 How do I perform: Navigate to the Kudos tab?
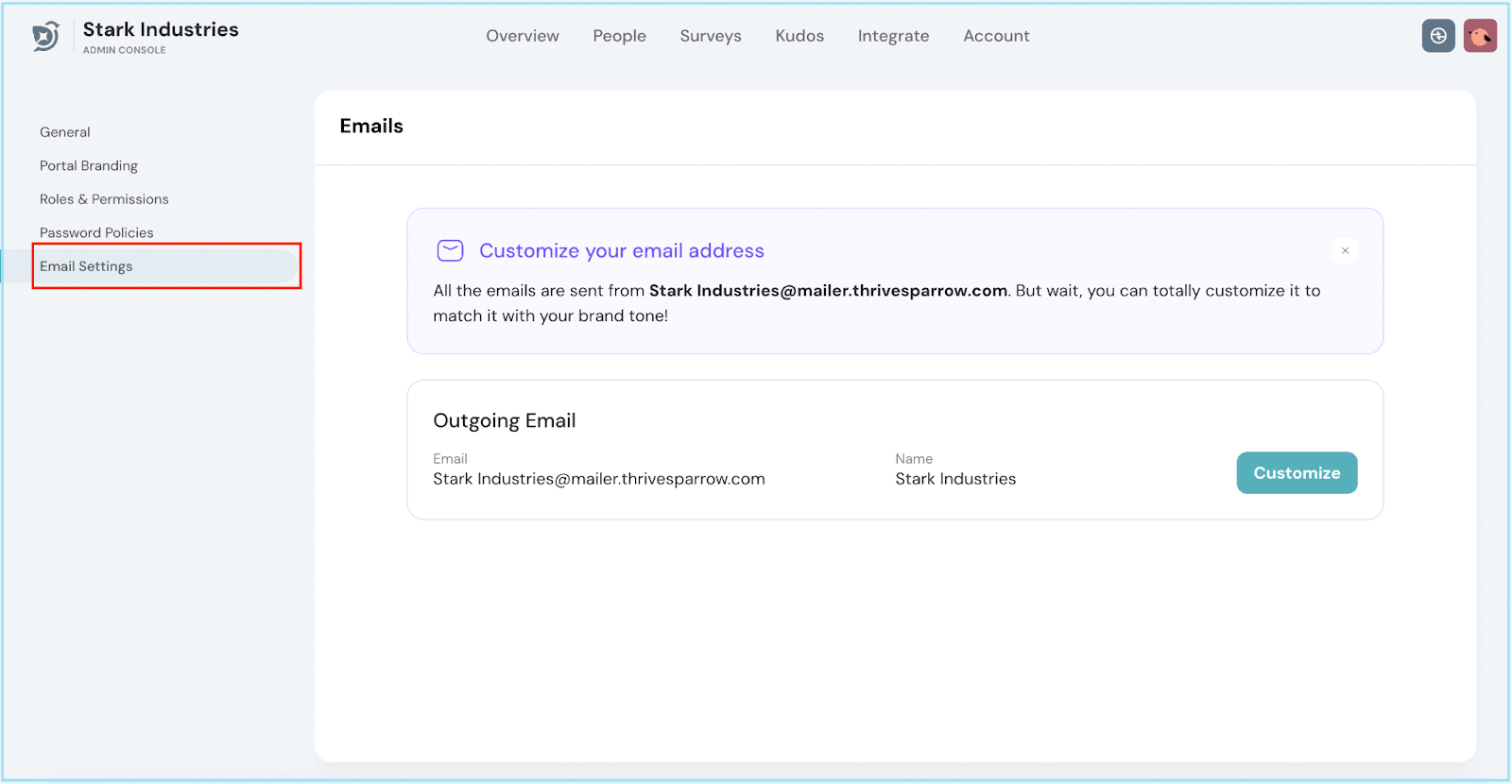(x=799, y=36)
